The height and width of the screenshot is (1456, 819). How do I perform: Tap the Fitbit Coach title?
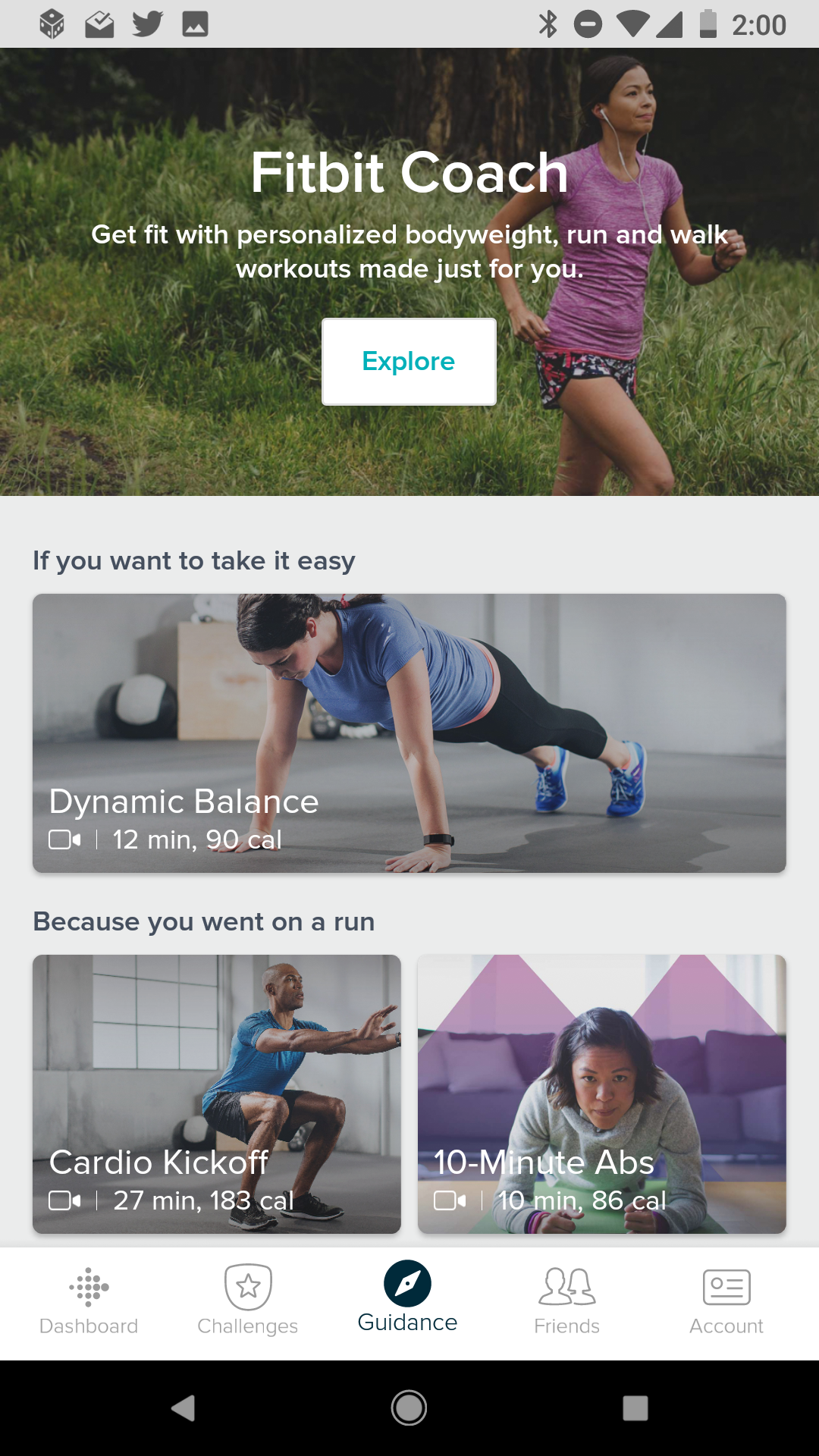coord(409,172)
